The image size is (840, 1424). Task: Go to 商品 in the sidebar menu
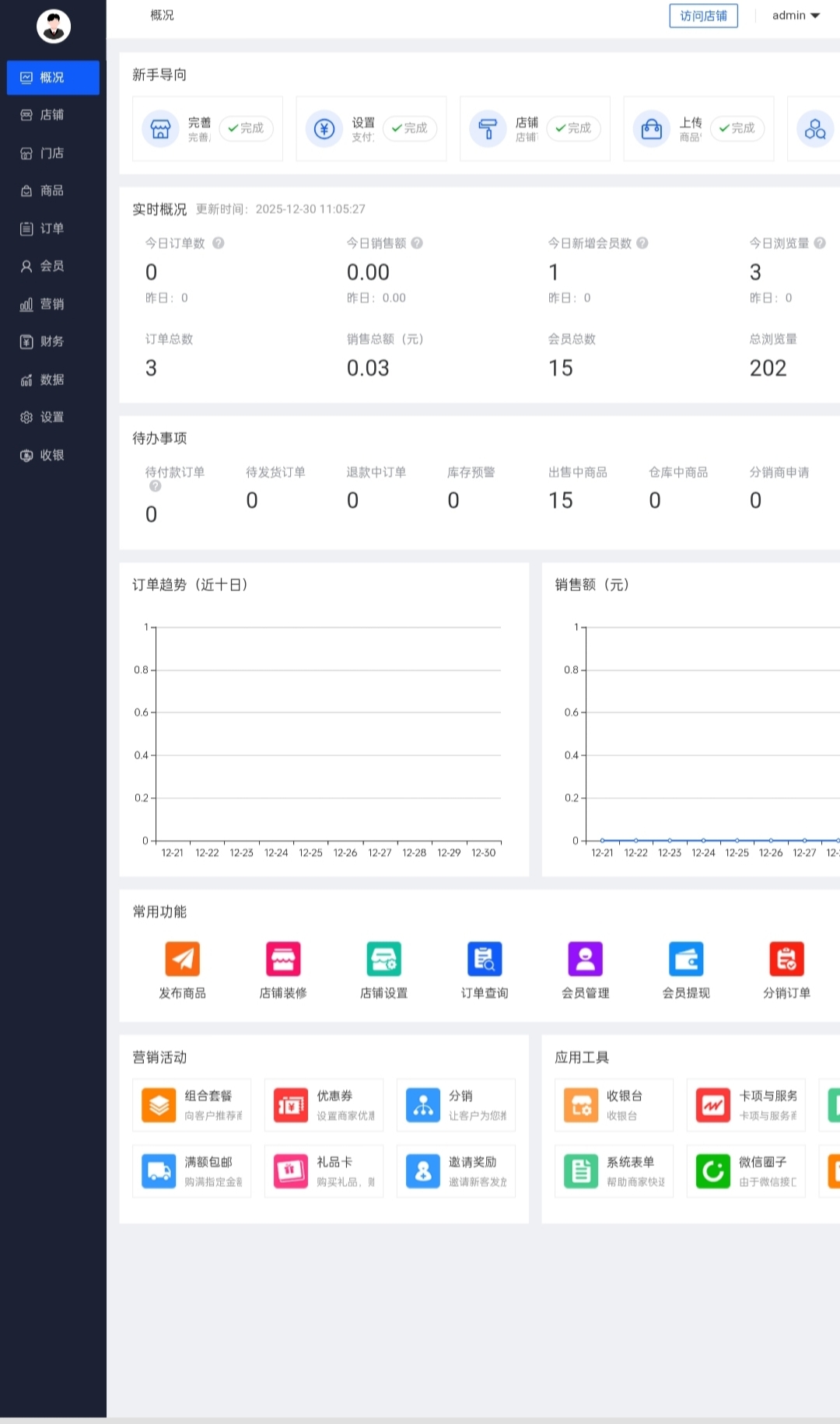pyautogui.click(x=53, y=191)
